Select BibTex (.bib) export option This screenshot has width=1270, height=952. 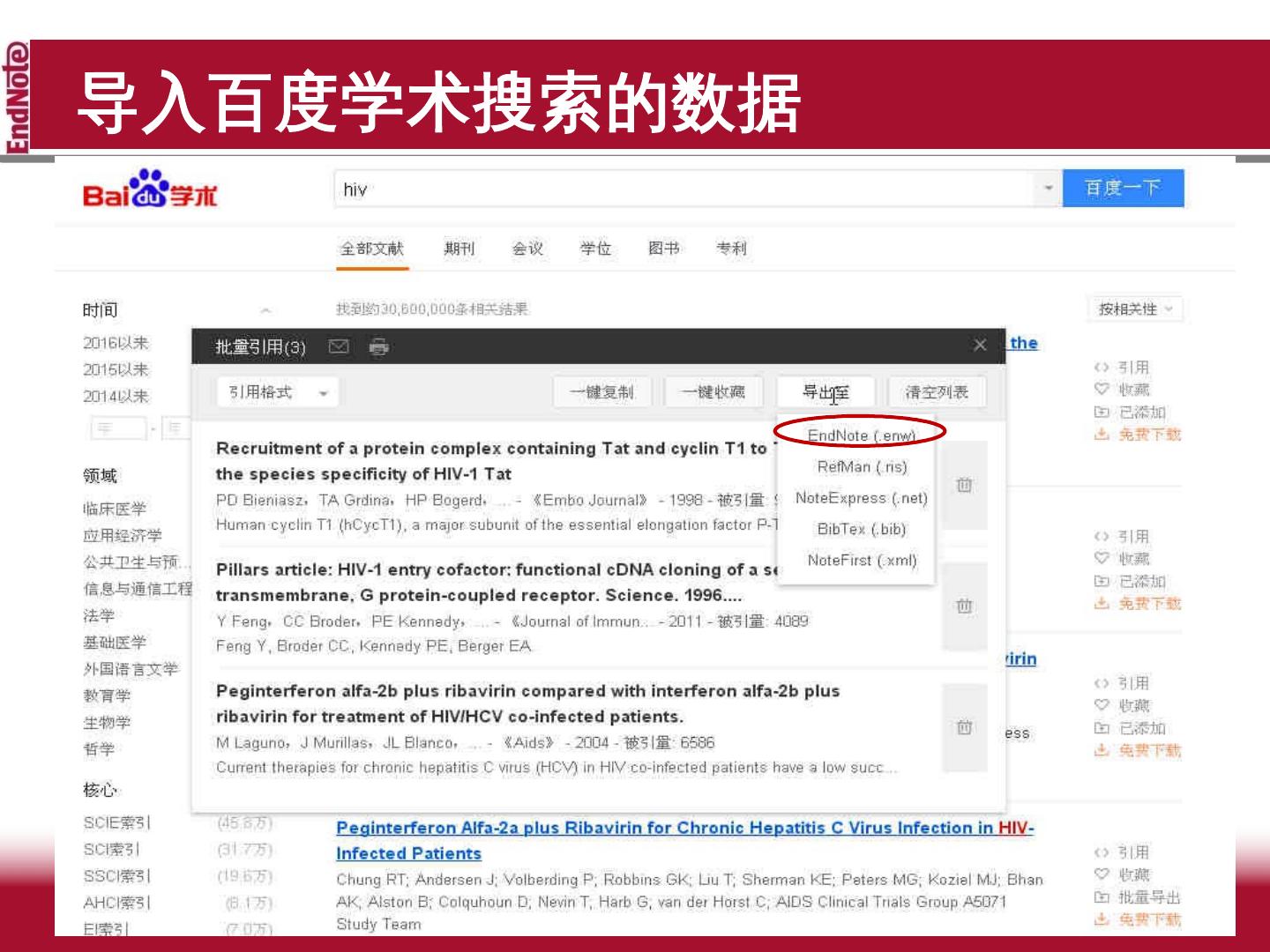coord(862,529)
